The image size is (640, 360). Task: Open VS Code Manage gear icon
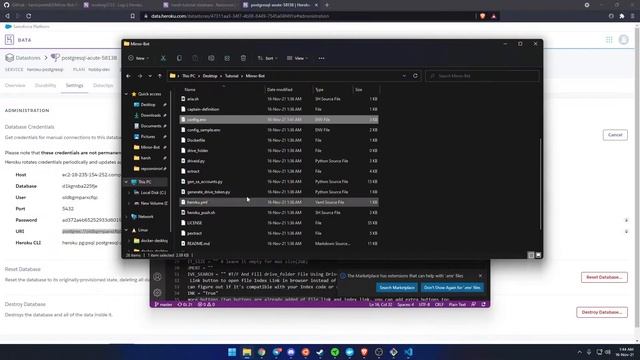coord(158,293)
